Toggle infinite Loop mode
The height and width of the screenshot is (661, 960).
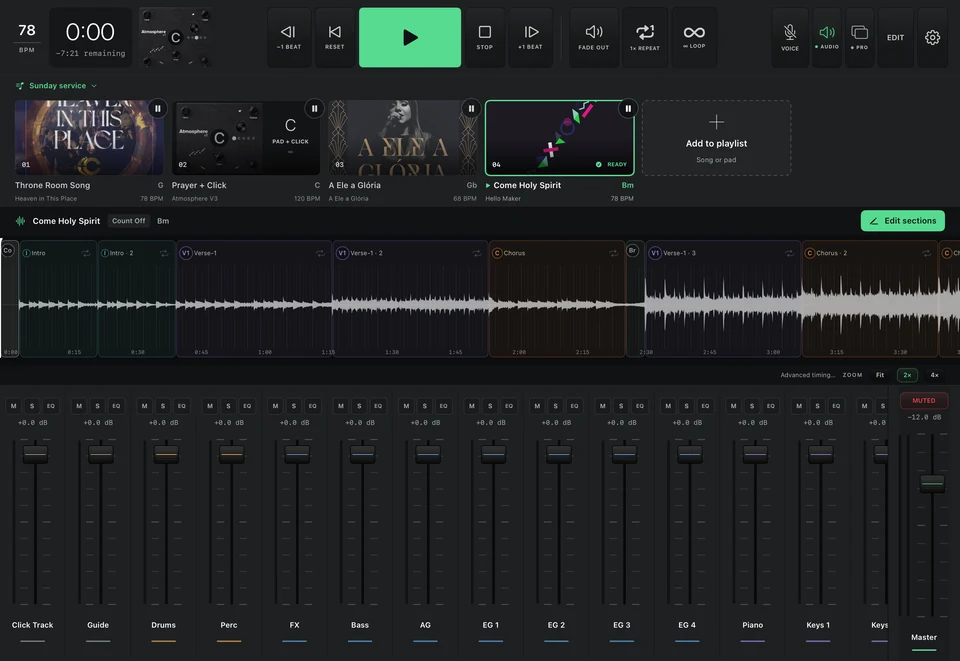point(694,37)
